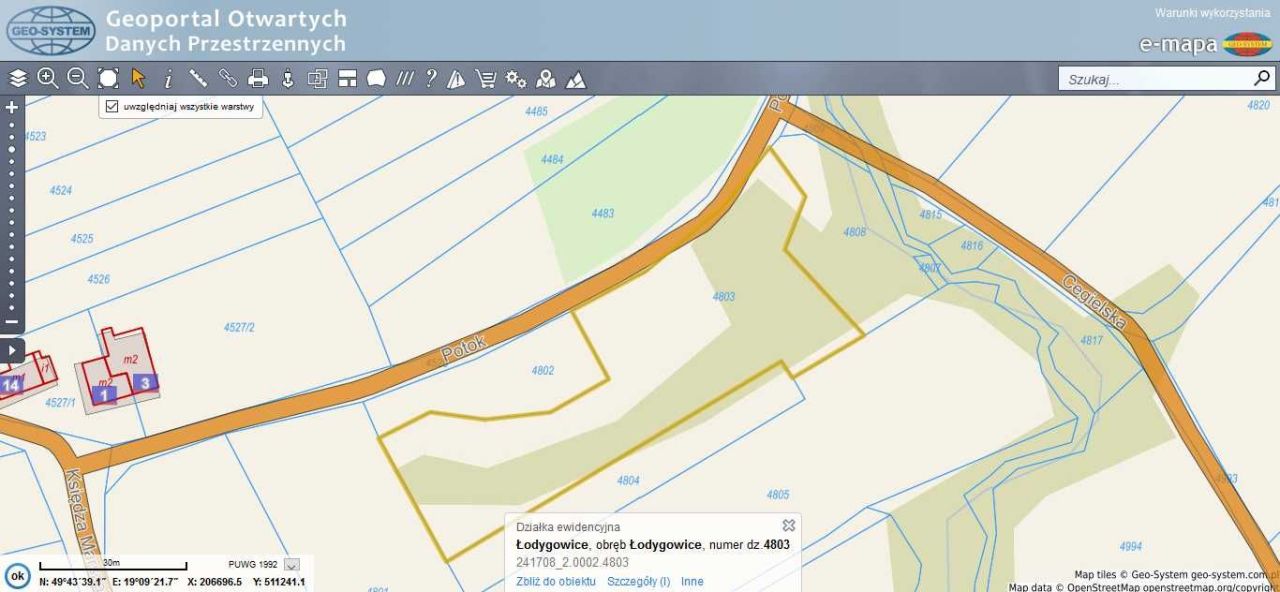Select the object info 'i' tool
The height and width of the screenshot is (592, 1280).
(x=168, y=77)
